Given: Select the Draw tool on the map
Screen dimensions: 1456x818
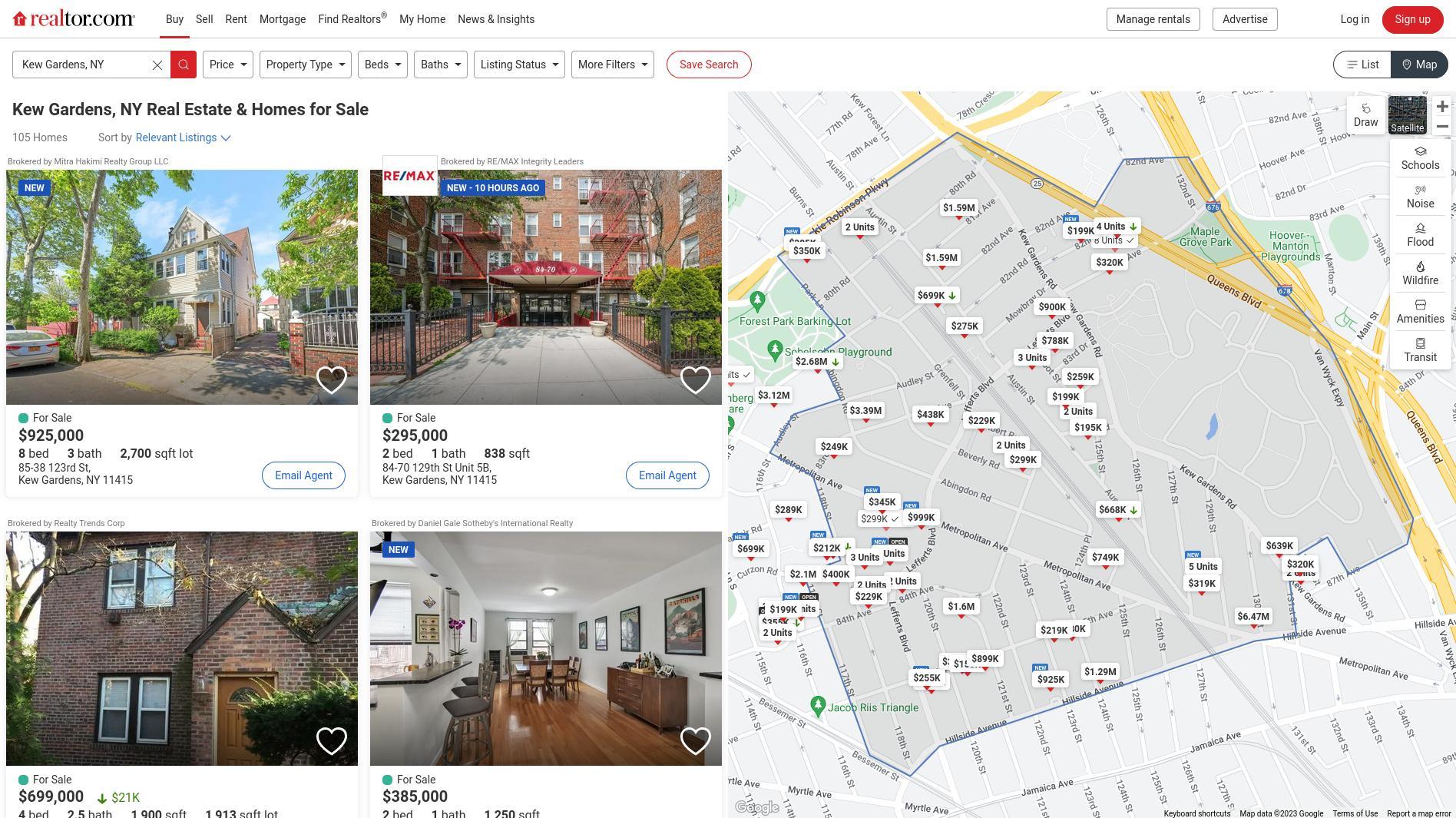Looking at the screenshot, I should (x=1365, y=115).
